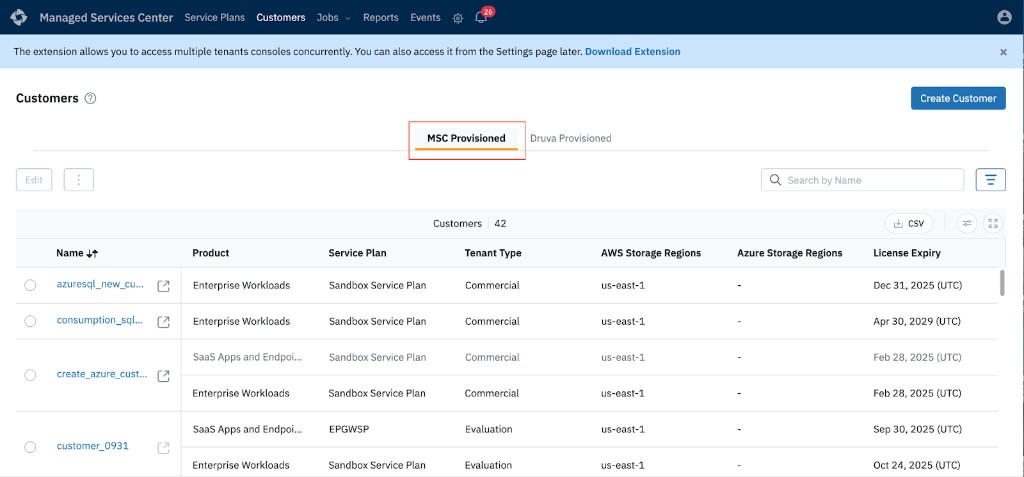Image resolution: width=1024 pixels, height=477 pixels.
Task: Open consumption_sql... console launch icon
Action: (163, 321)
